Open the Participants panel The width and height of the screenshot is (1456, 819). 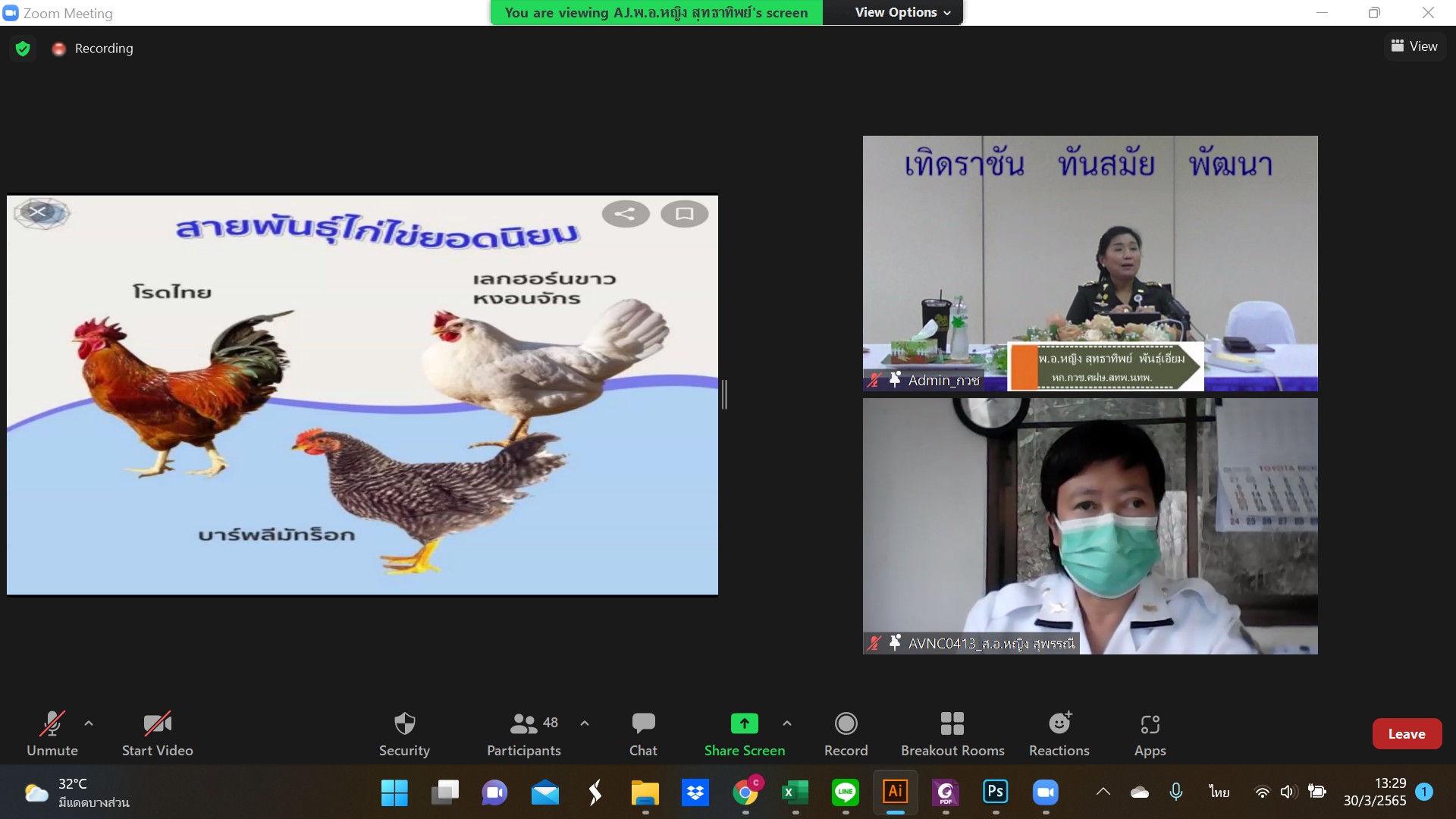tap(524, 733)
